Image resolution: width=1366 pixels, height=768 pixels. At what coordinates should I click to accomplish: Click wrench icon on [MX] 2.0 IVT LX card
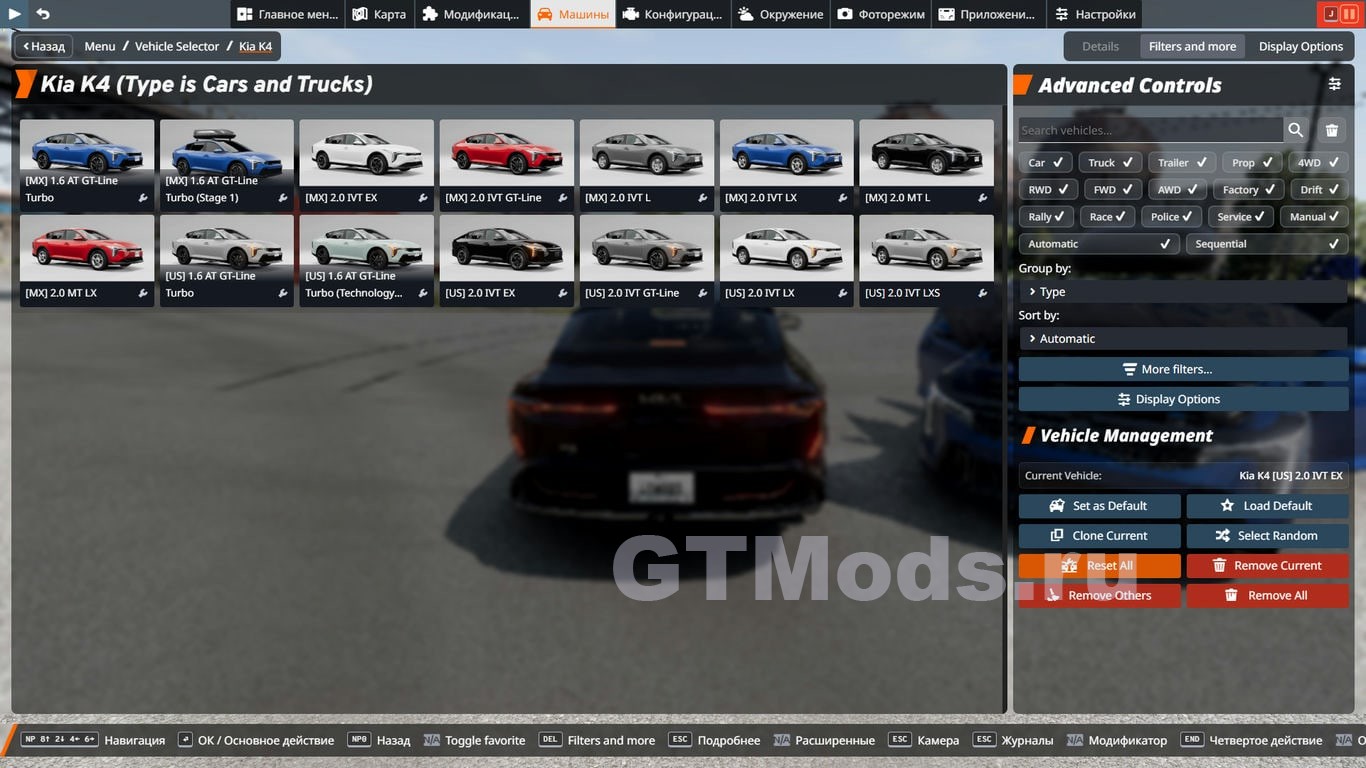[843, 198]
